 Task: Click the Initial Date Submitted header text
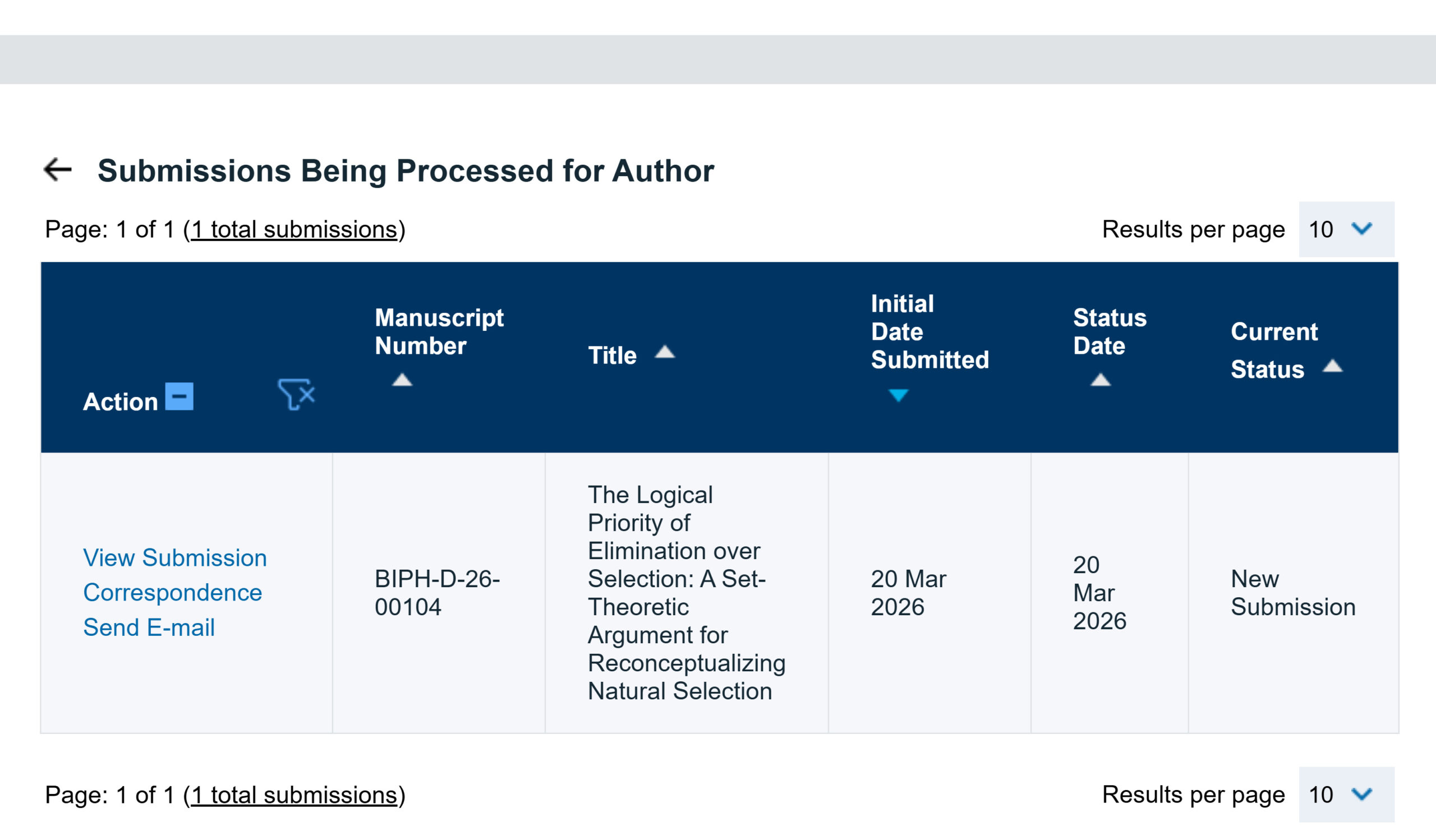click(929, 331)
